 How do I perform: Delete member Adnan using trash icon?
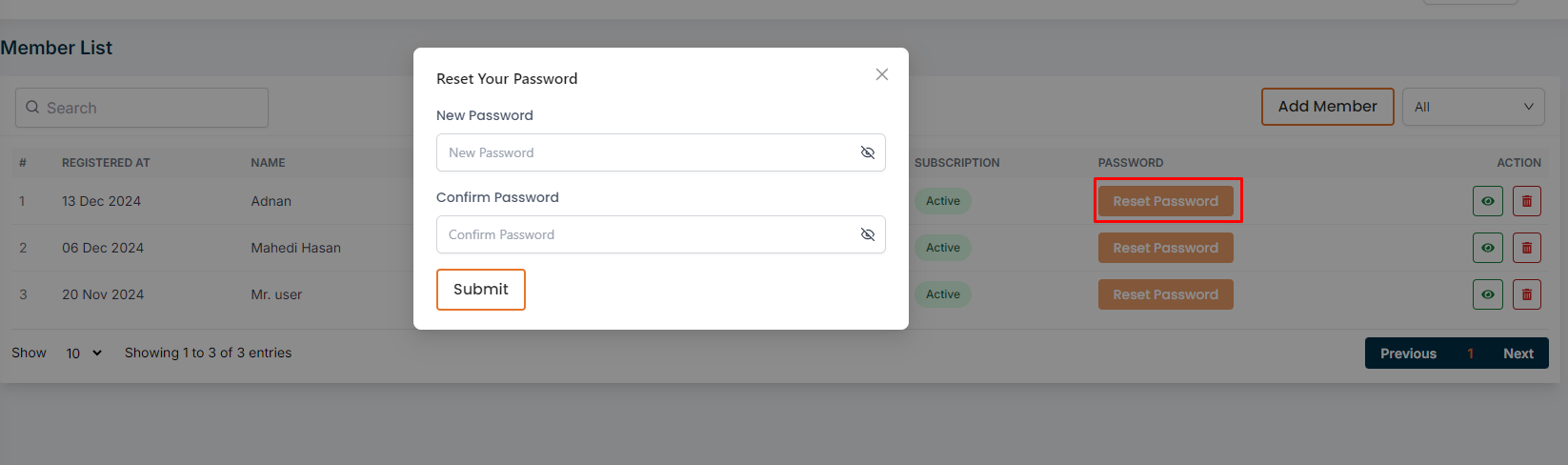(1526, 201)
